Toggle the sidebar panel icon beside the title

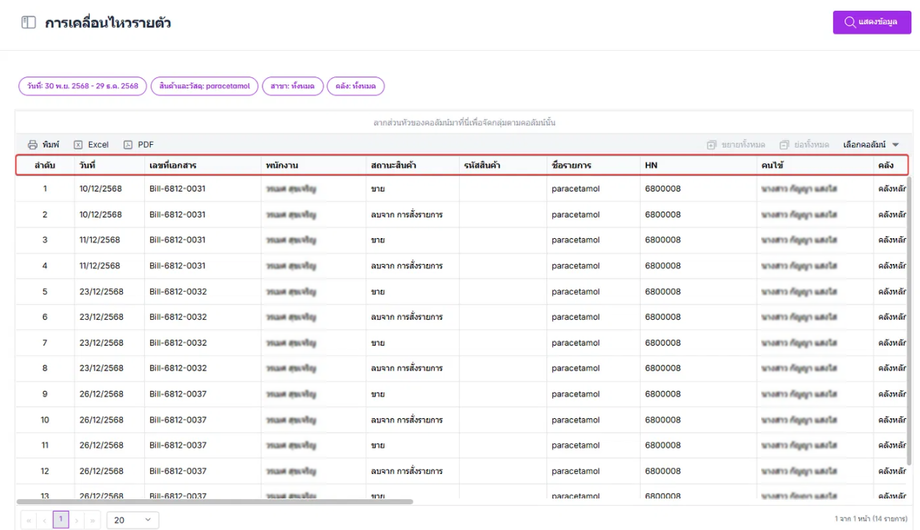tap(29, 23)
